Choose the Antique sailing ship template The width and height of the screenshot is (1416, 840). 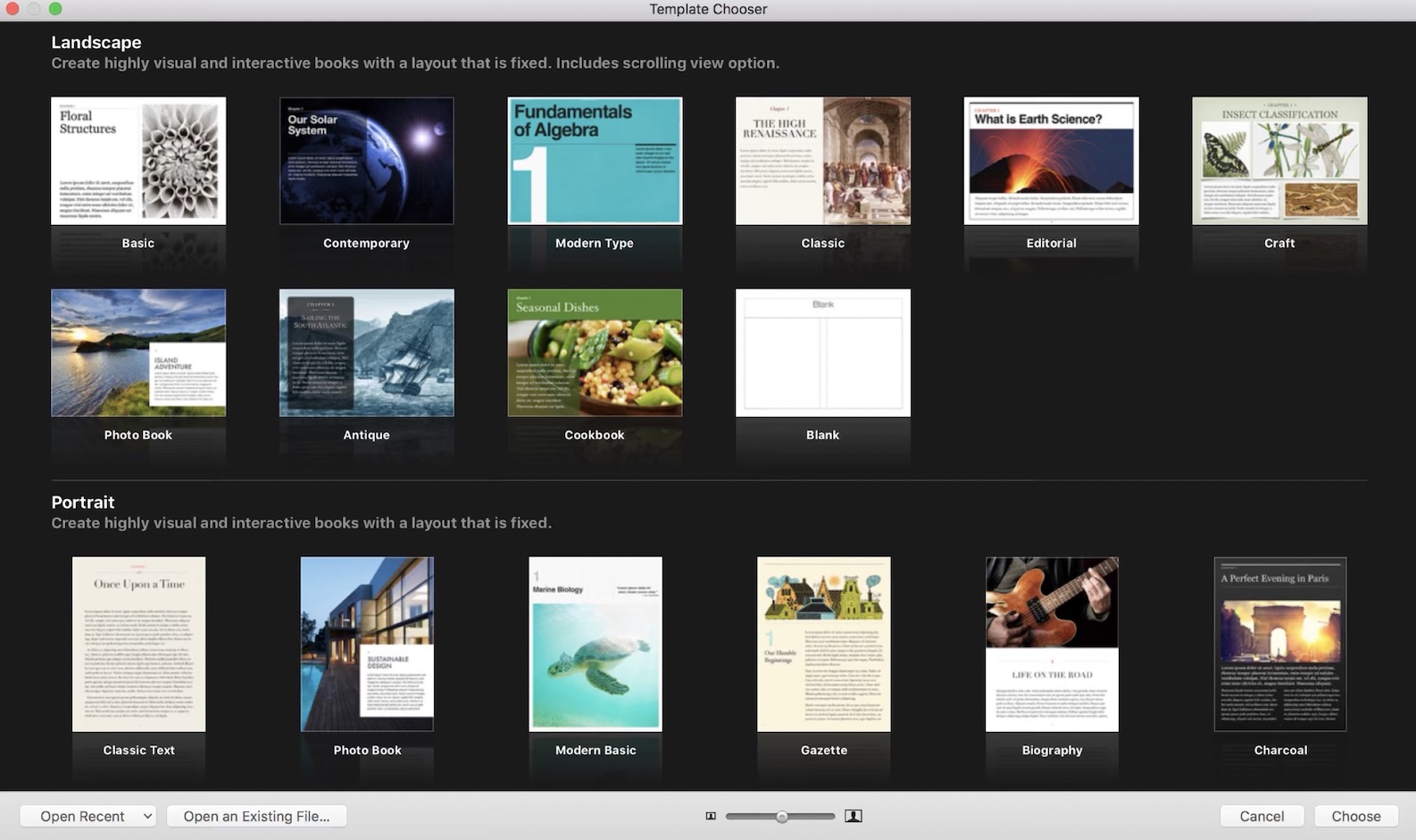[366, 353]
